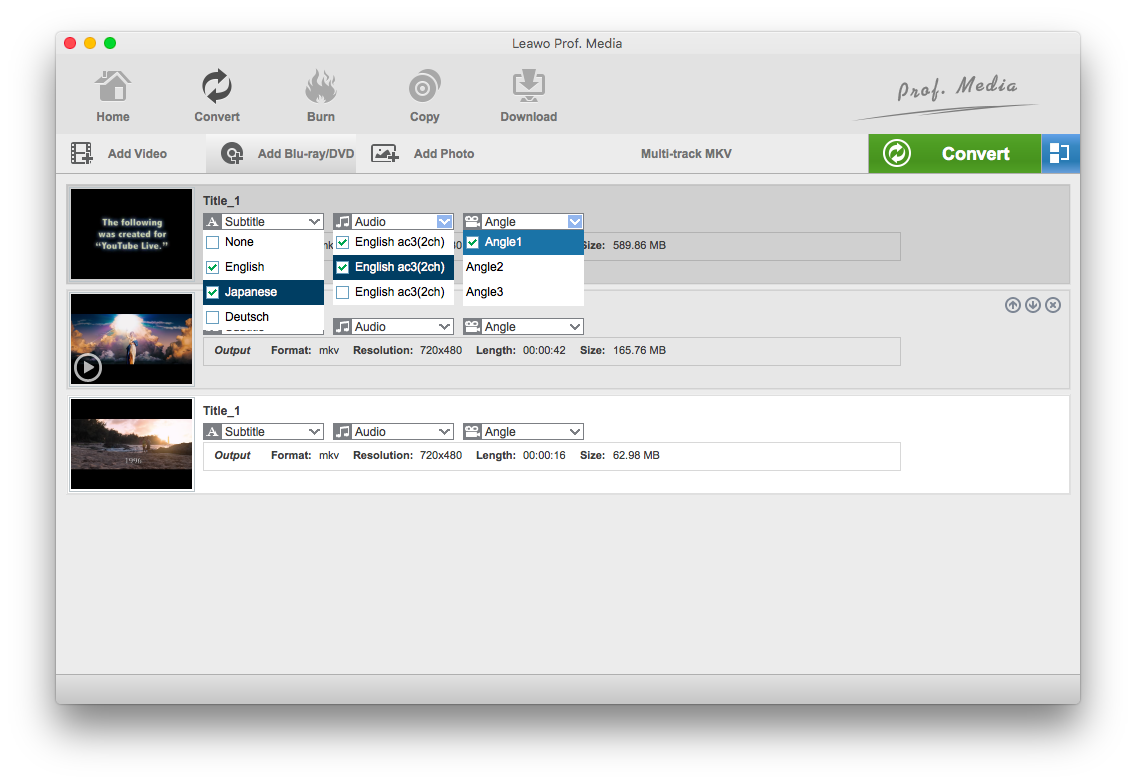
Task: Check the None subtitle checkbox
Action: point(212,243)
